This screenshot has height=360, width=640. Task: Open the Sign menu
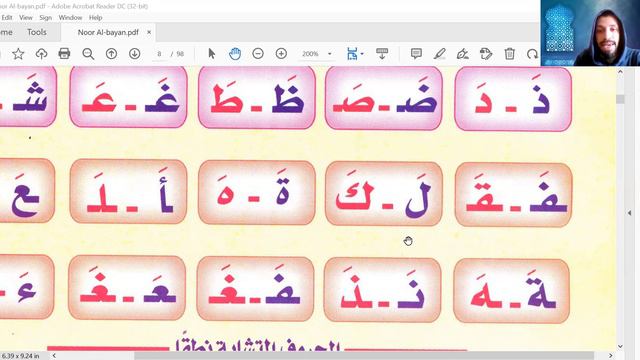coord(45,18)
